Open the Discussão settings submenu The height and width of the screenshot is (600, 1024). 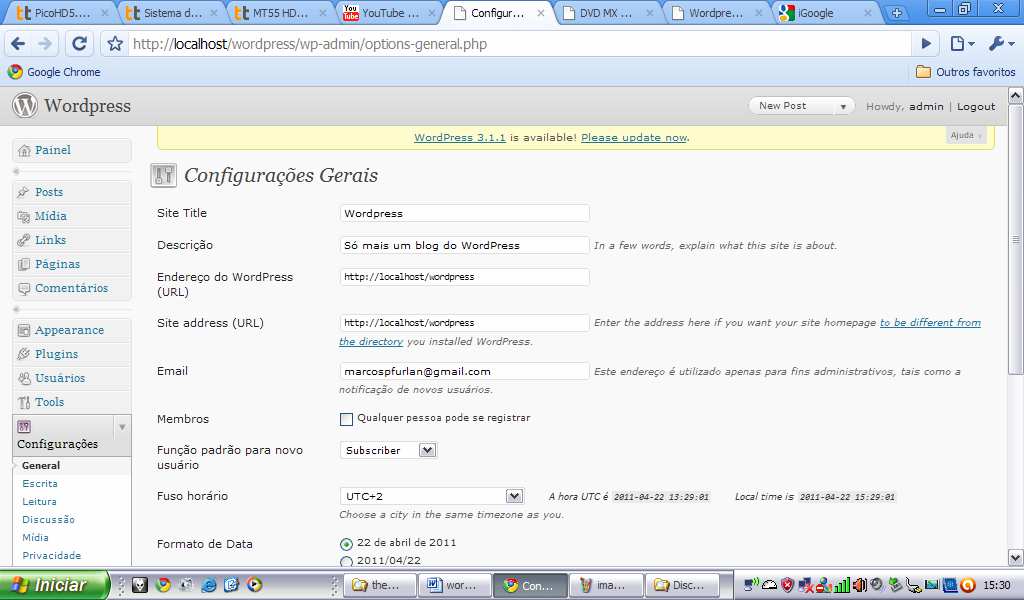48,520
